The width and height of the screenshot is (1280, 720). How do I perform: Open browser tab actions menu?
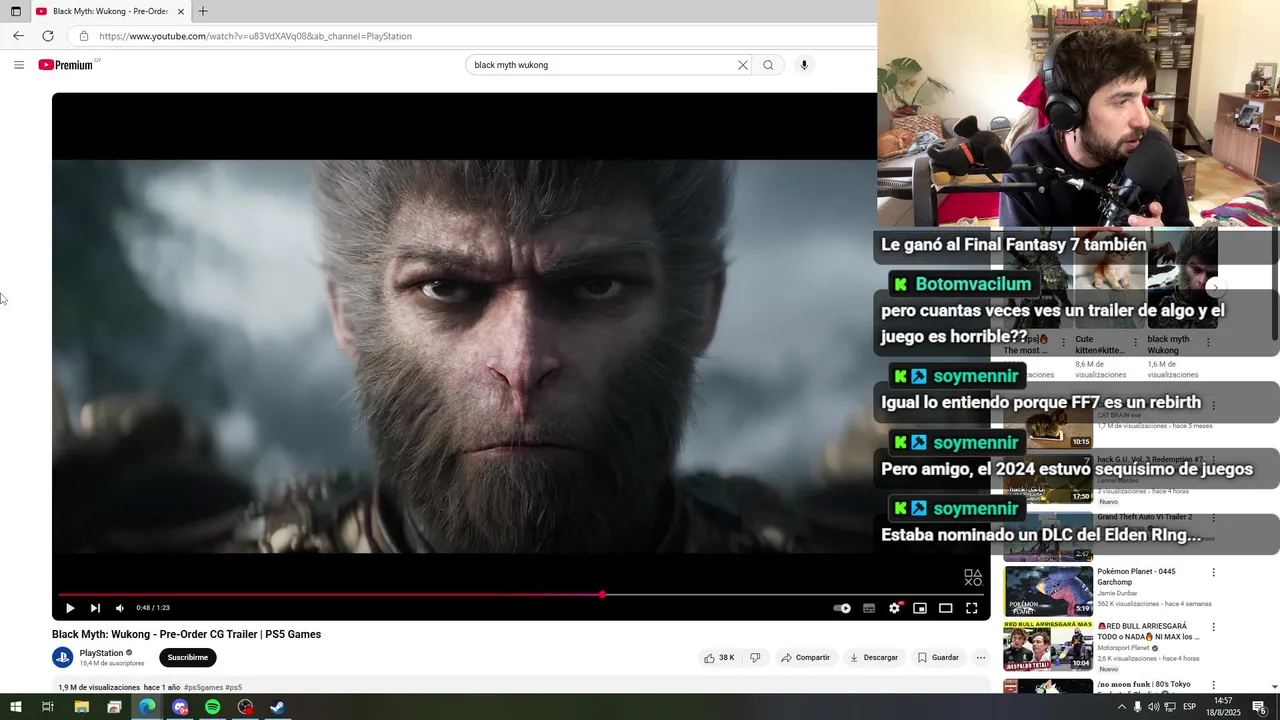[15, 11]
